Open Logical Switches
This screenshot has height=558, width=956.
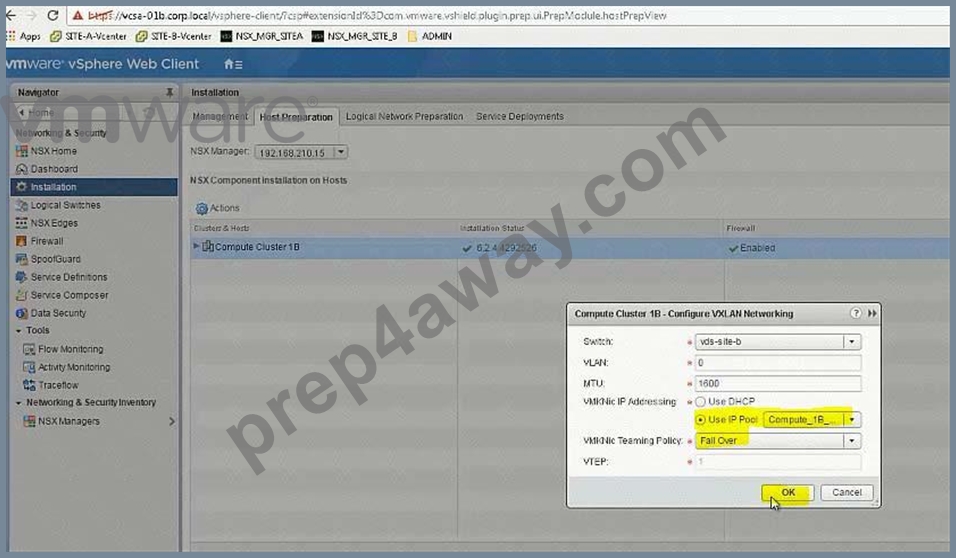(58, 205)
